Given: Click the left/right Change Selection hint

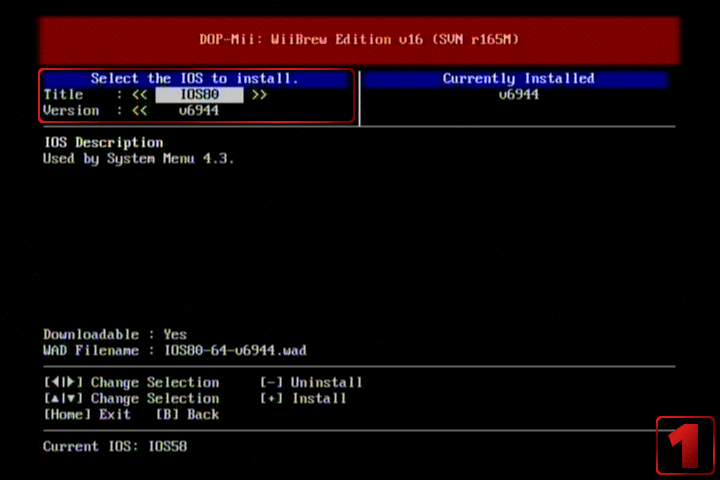Looking at the screenshot, I should point(131,382).
